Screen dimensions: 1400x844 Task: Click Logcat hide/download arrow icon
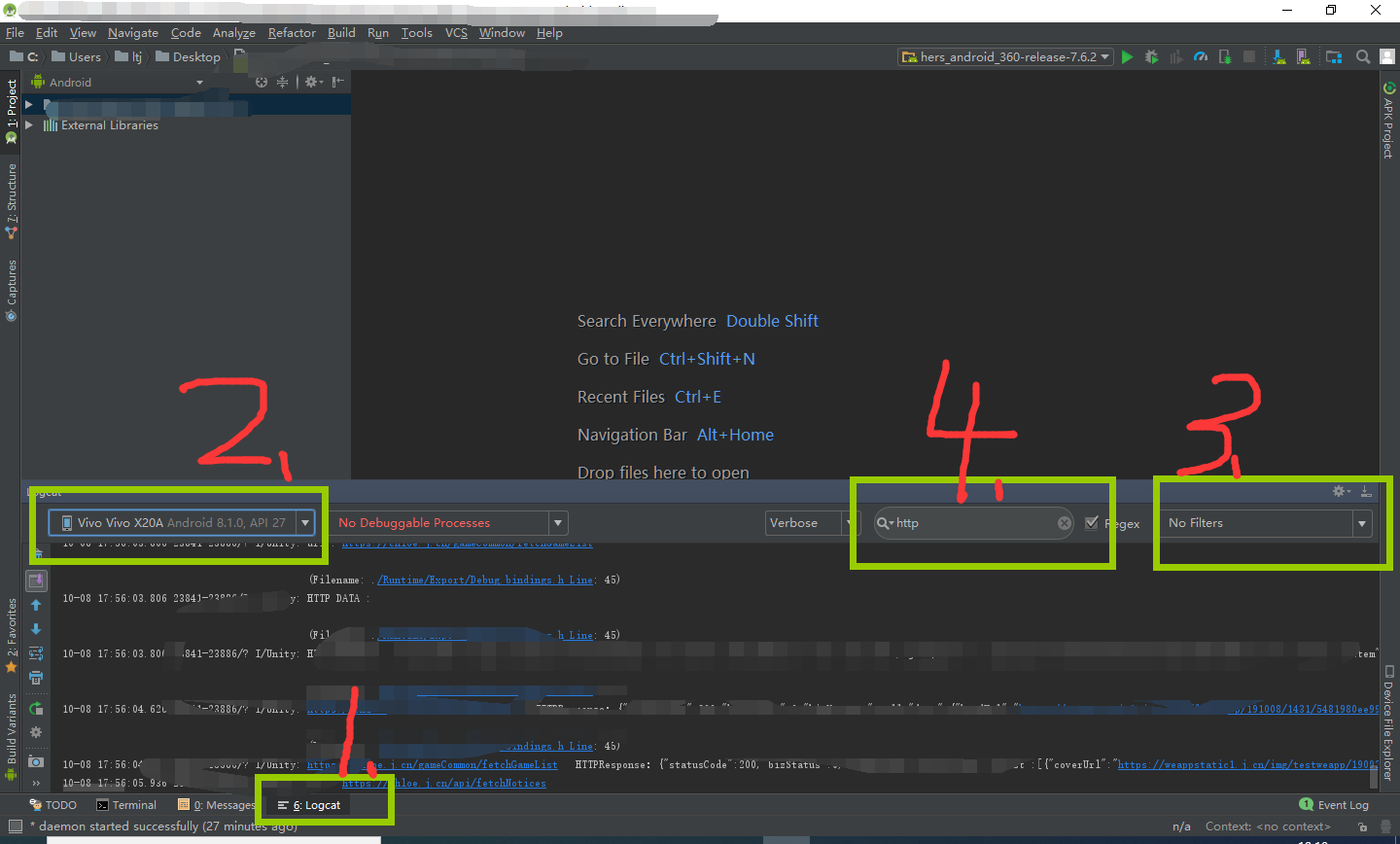point(1366,491)
